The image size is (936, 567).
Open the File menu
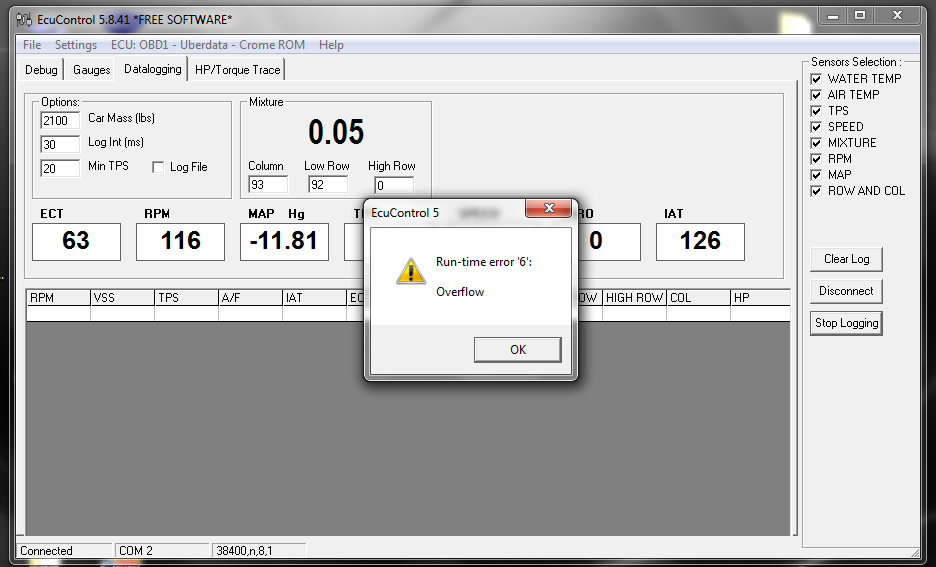[32, 45]
